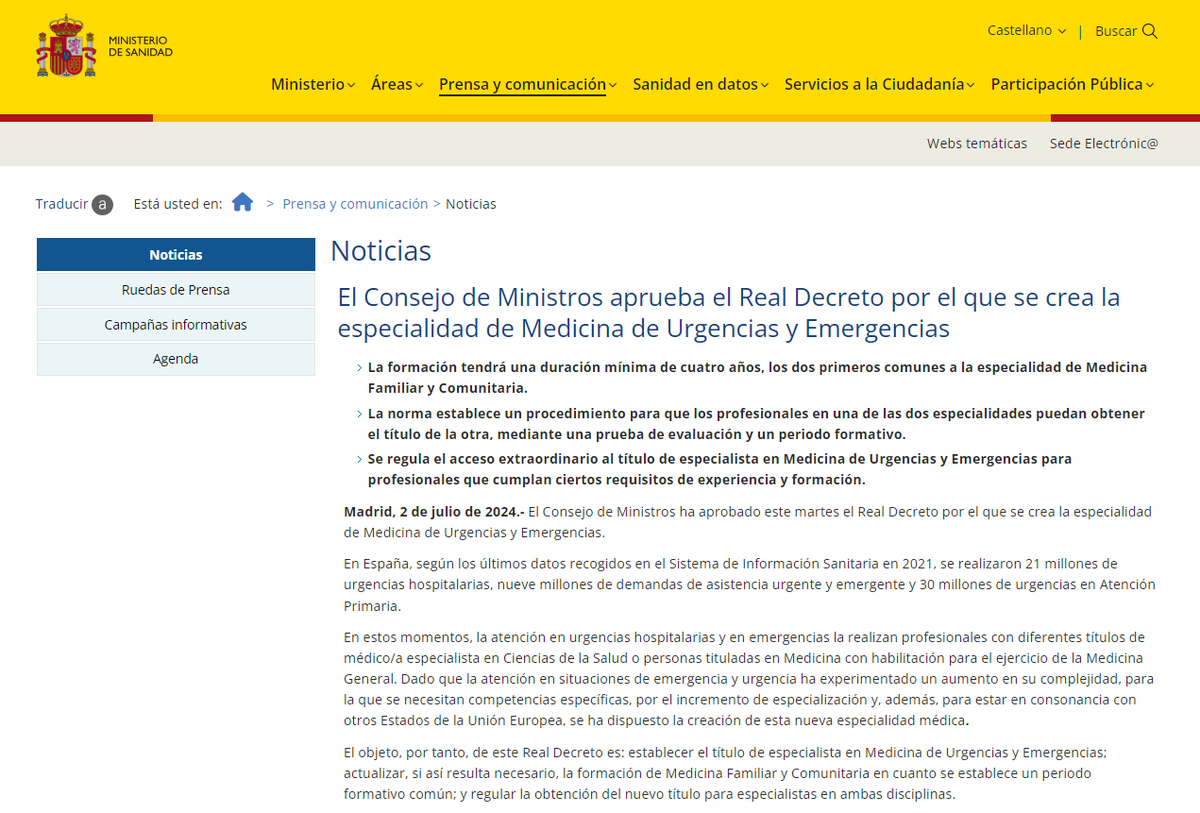Image resolution: width=1200 pixels, height=813 pixels.
Task: Select Agenda in the side menu
Action: pos(176,359)
